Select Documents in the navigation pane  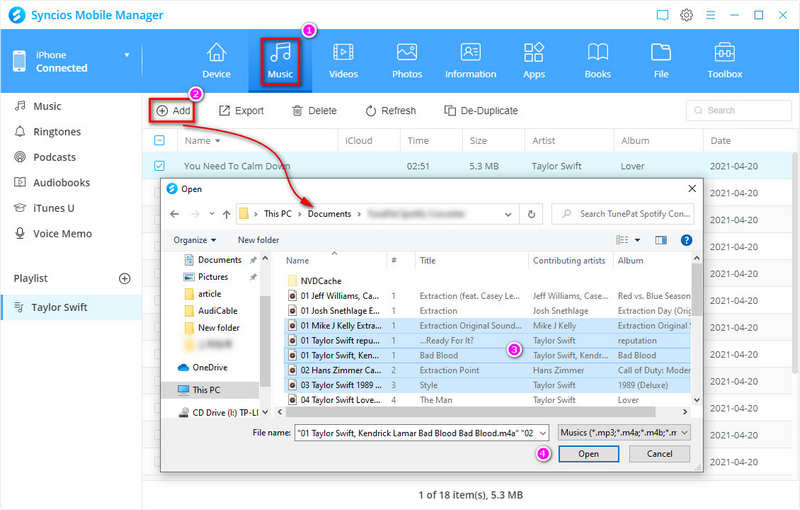pos(219,260)
